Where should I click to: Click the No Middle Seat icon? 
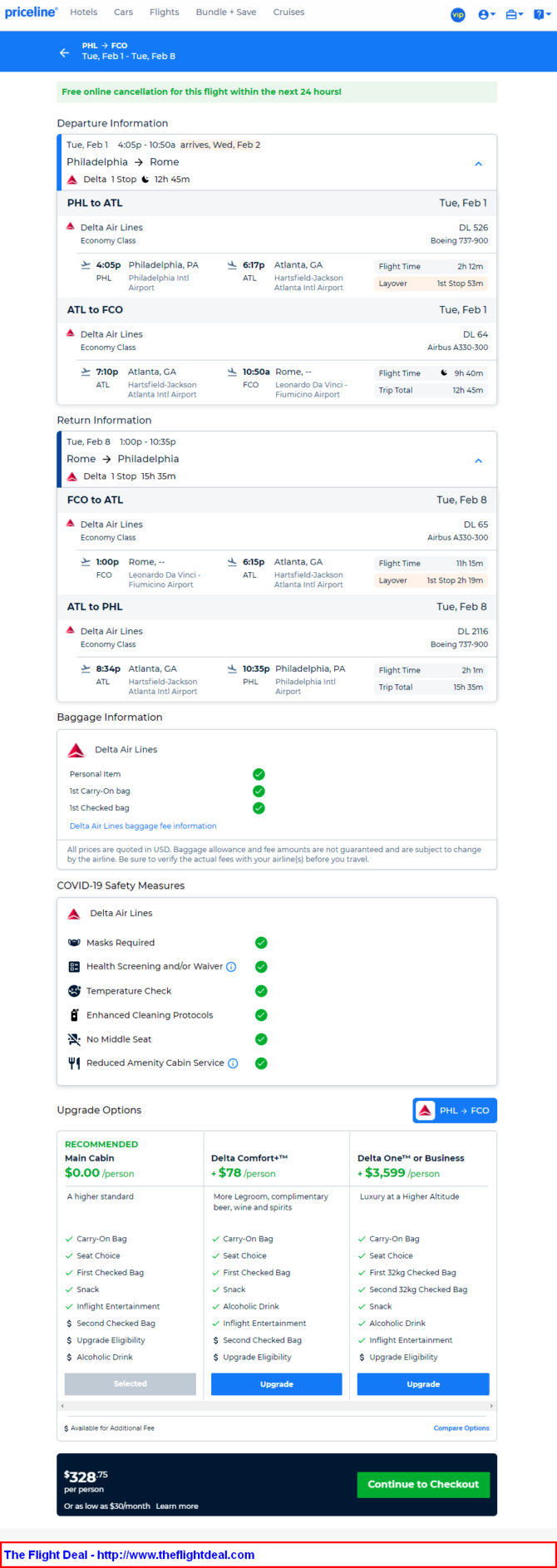(x=74, y=1039)
